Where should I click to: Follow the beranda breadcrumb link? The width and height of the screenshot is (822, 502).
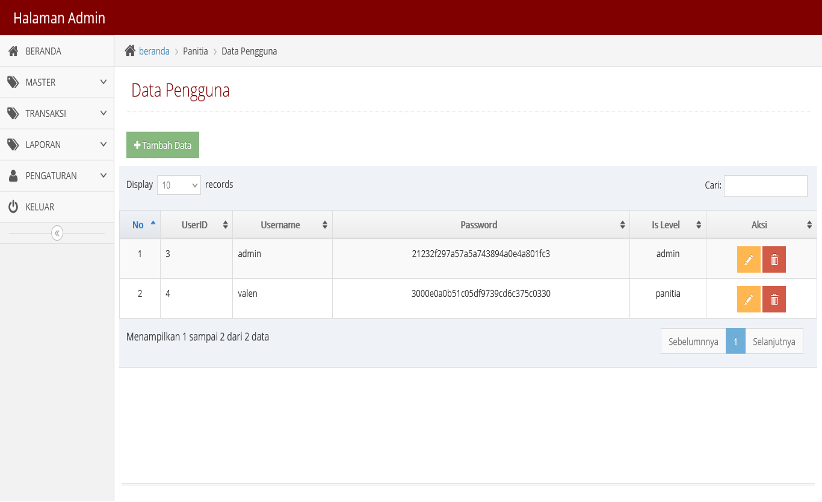tap(154, 51)
